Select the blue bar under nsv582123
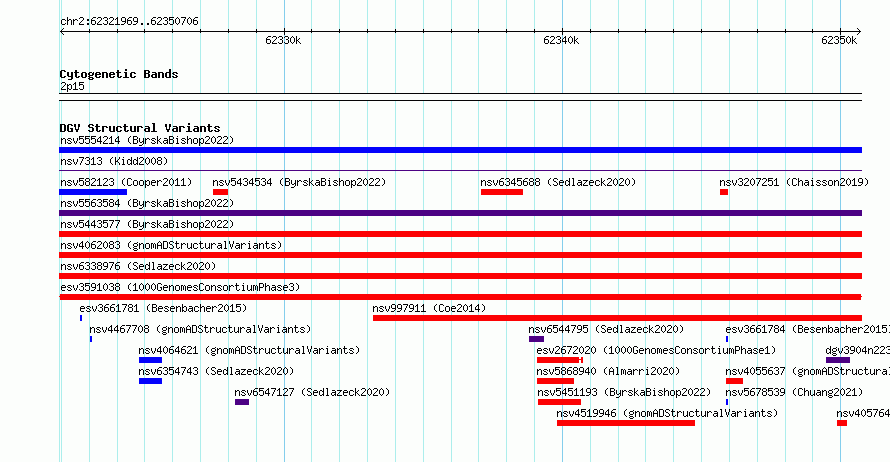The image size is (890, 462). 93,192
